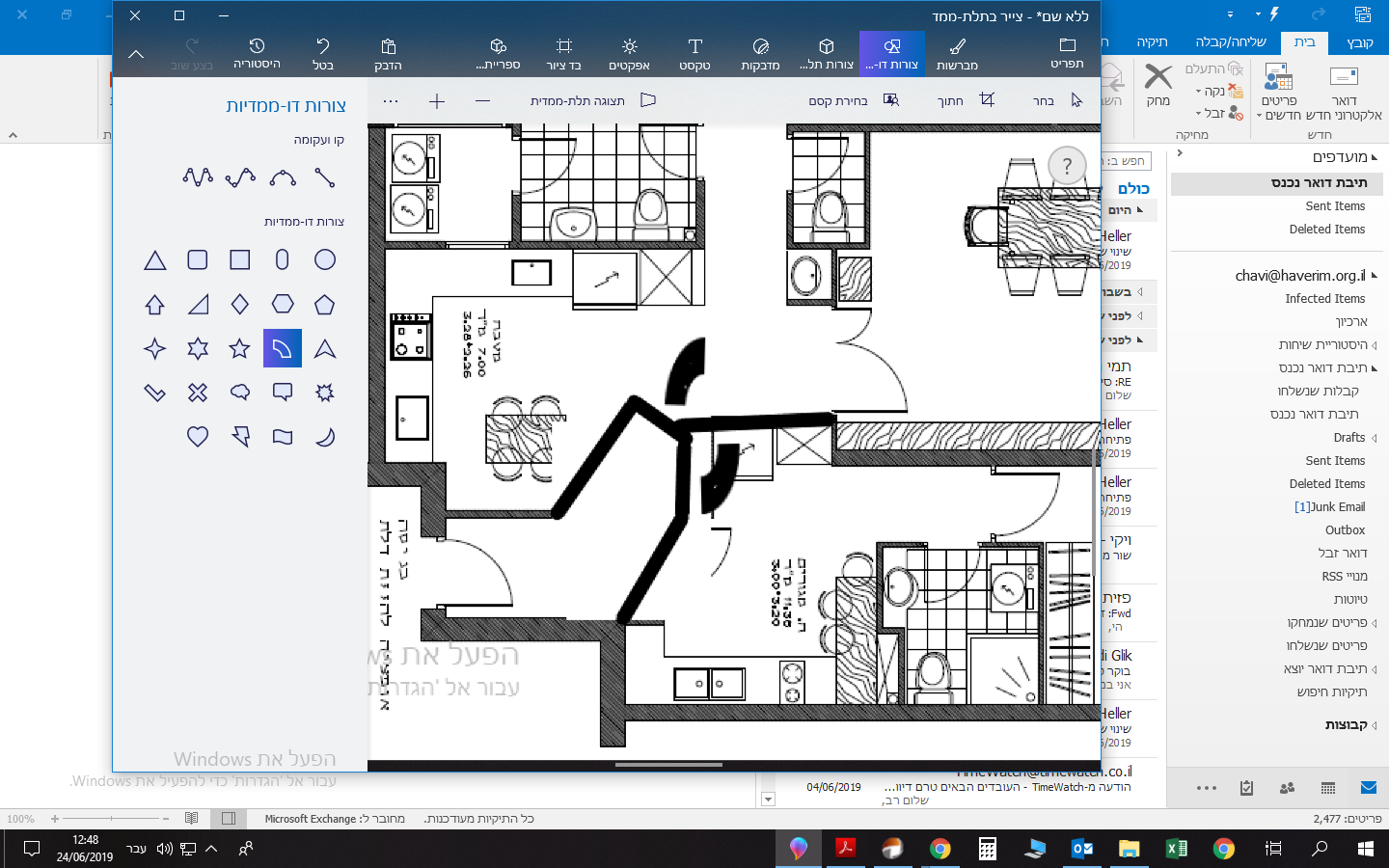This screenshot has height=868, width=1389.
Task: Open the Effects tool in Paint 3D
Action: click(x=629, y=54)
